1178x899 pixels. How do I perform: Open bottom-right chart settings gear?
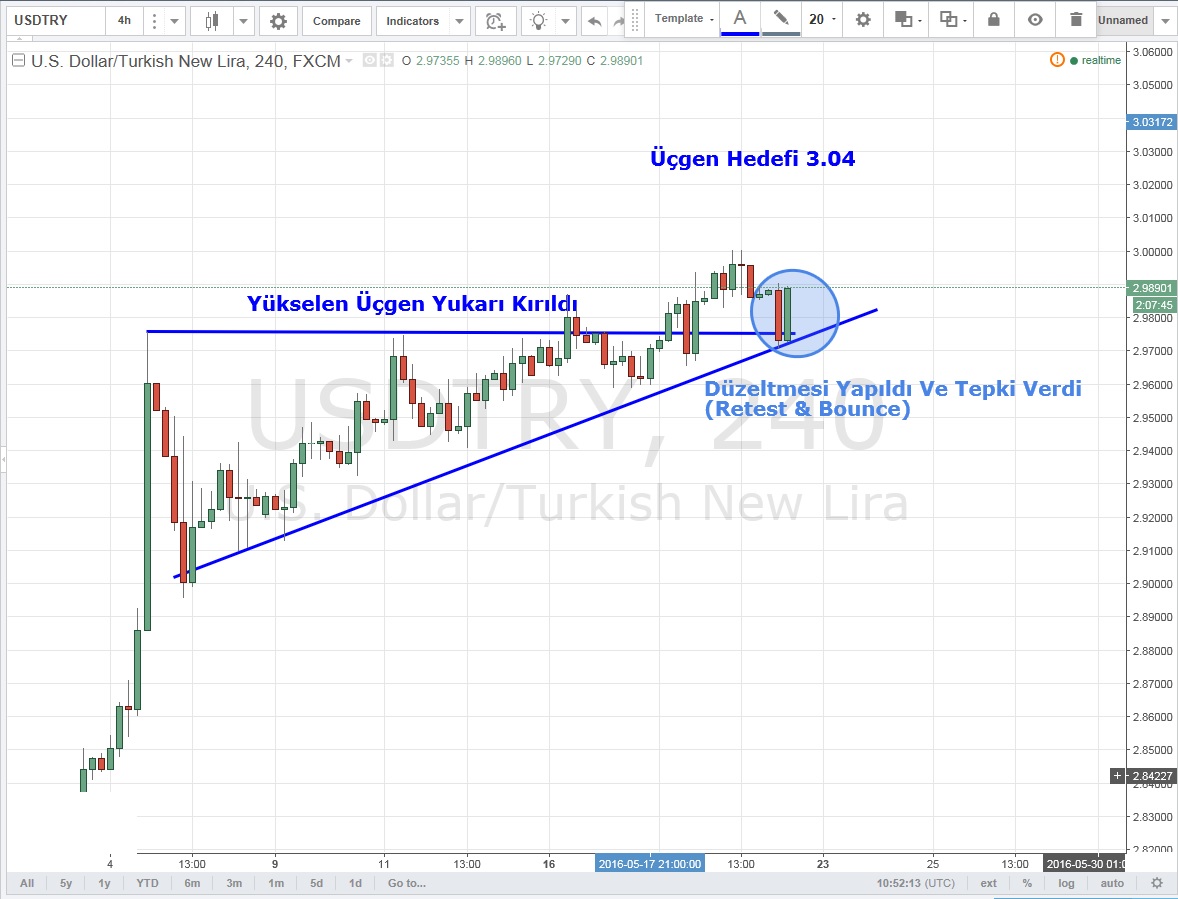point(1156,883)
